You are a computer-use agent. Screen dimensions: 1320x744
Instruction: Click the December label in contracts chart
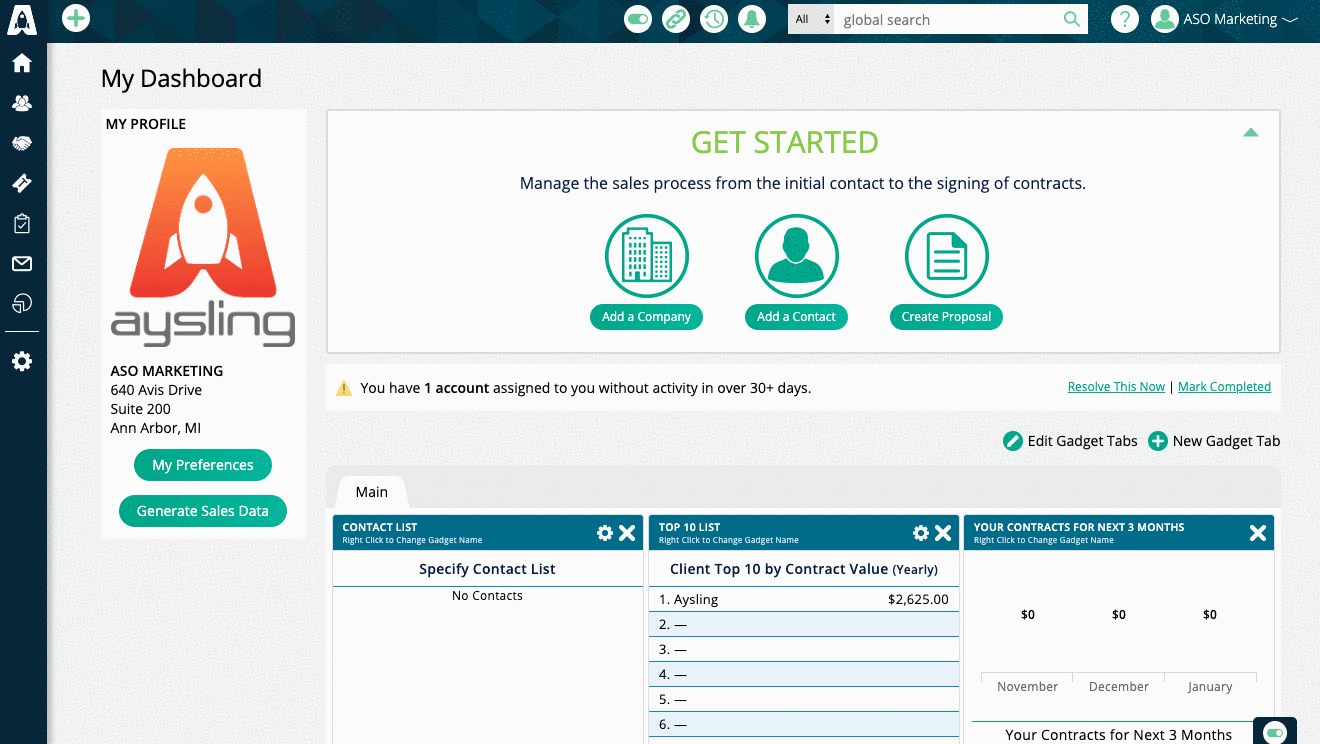click(1118, 687)
